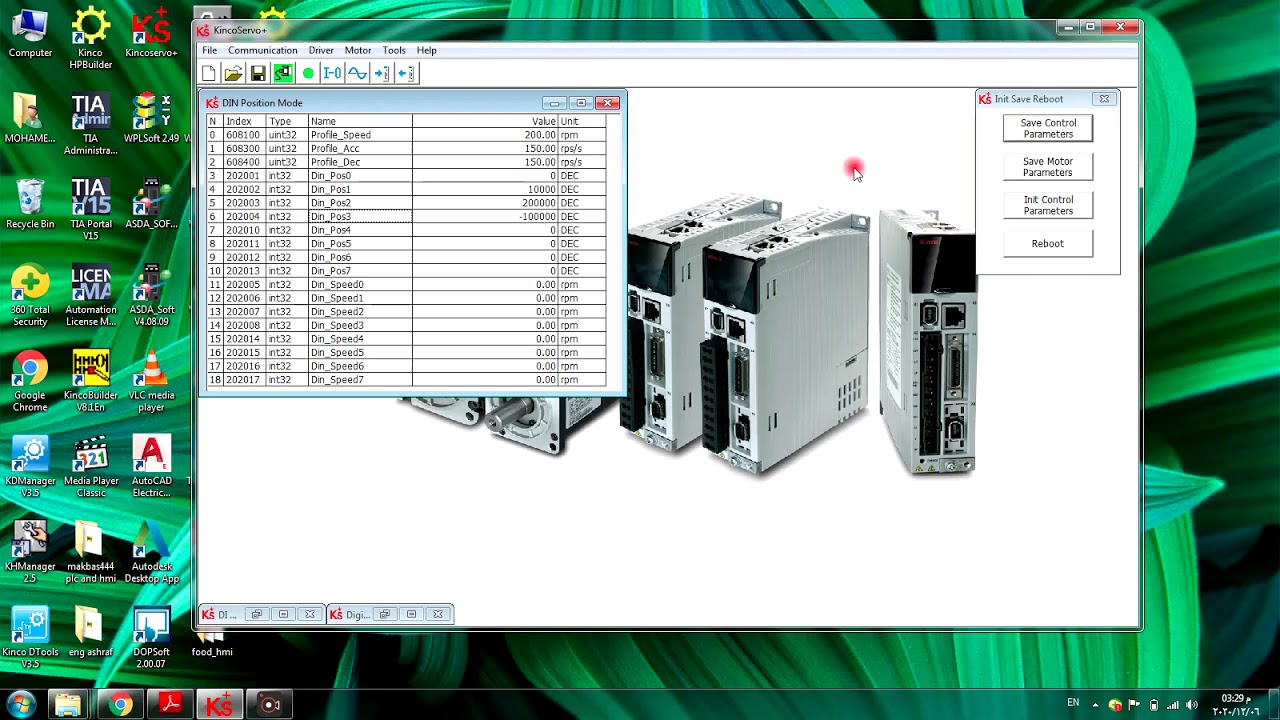This screenshot has height=720, width=1280.
Task: Select the Din_Speed0 row name
Action: (x=360, y=285)
